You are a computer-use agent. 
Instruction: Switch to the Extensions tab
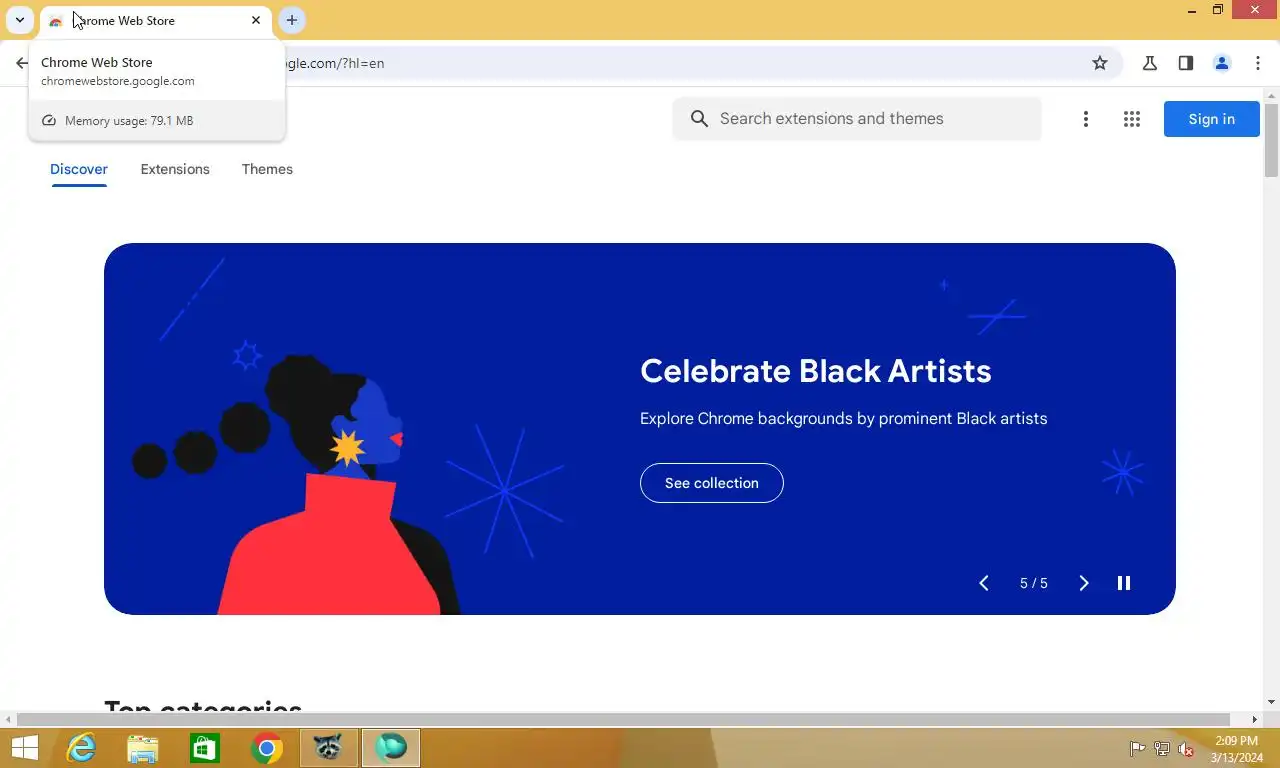pos(175,169)
